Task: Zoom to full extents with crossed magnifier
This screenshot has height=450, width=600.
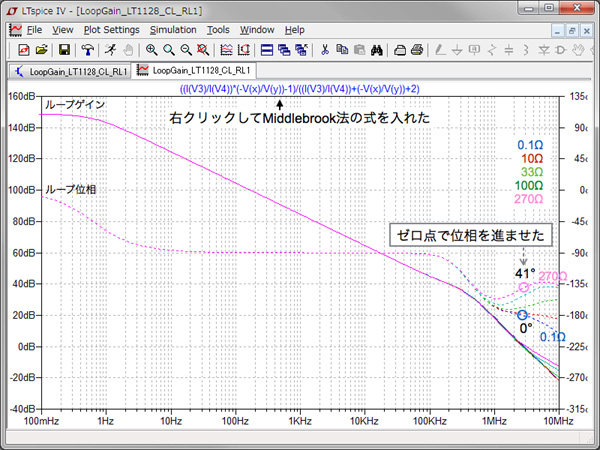Action: point(204,49)
